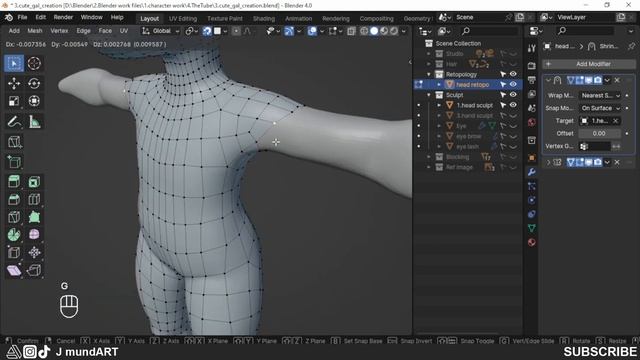Image resolution: width=640 pixels, height=360 pixels.
Task: Open Global transform orientation dropdown
Action: click(161, 31)
